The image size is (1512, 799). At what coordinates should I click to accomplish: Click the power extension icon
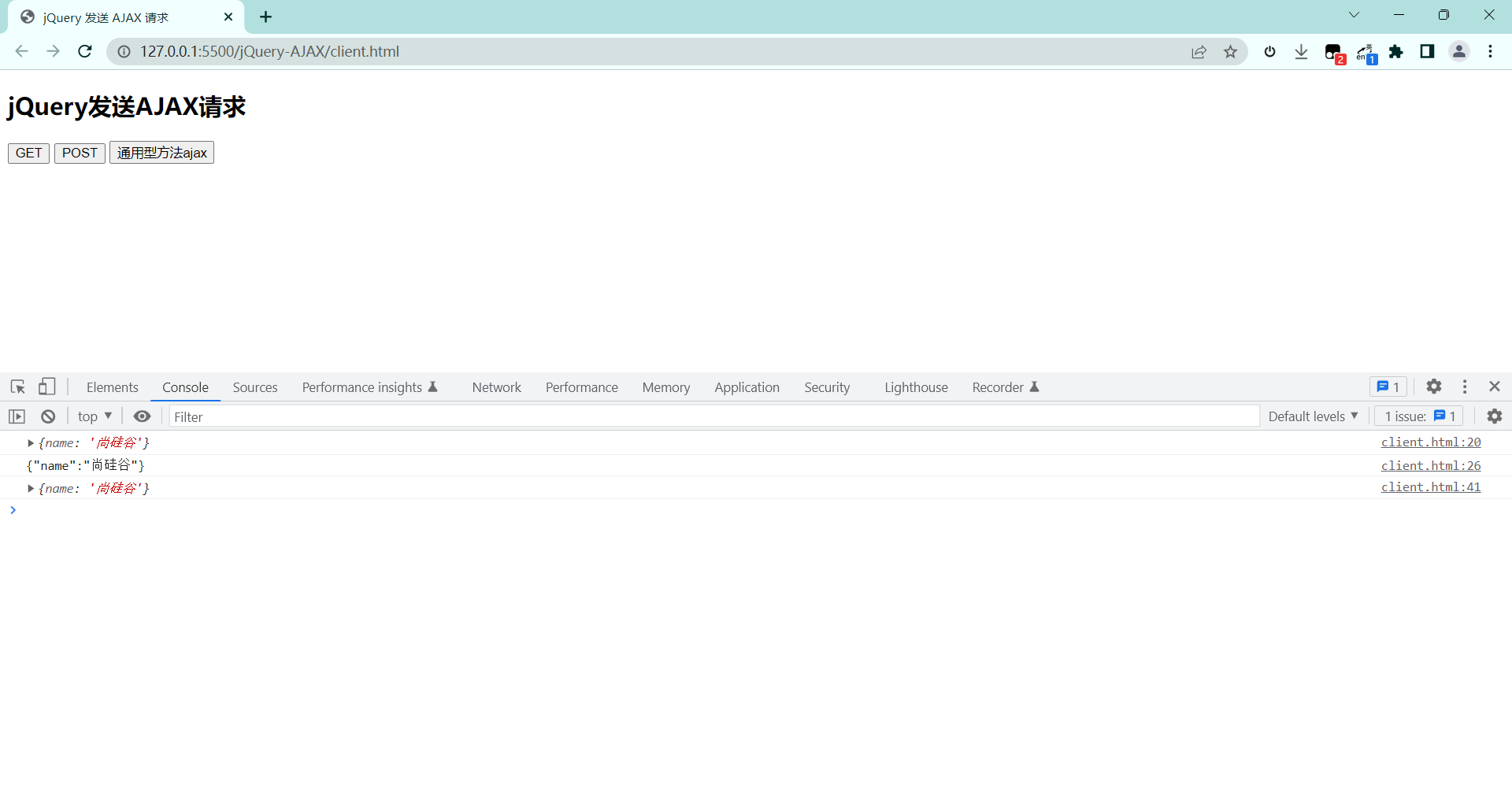point(1269,52)
